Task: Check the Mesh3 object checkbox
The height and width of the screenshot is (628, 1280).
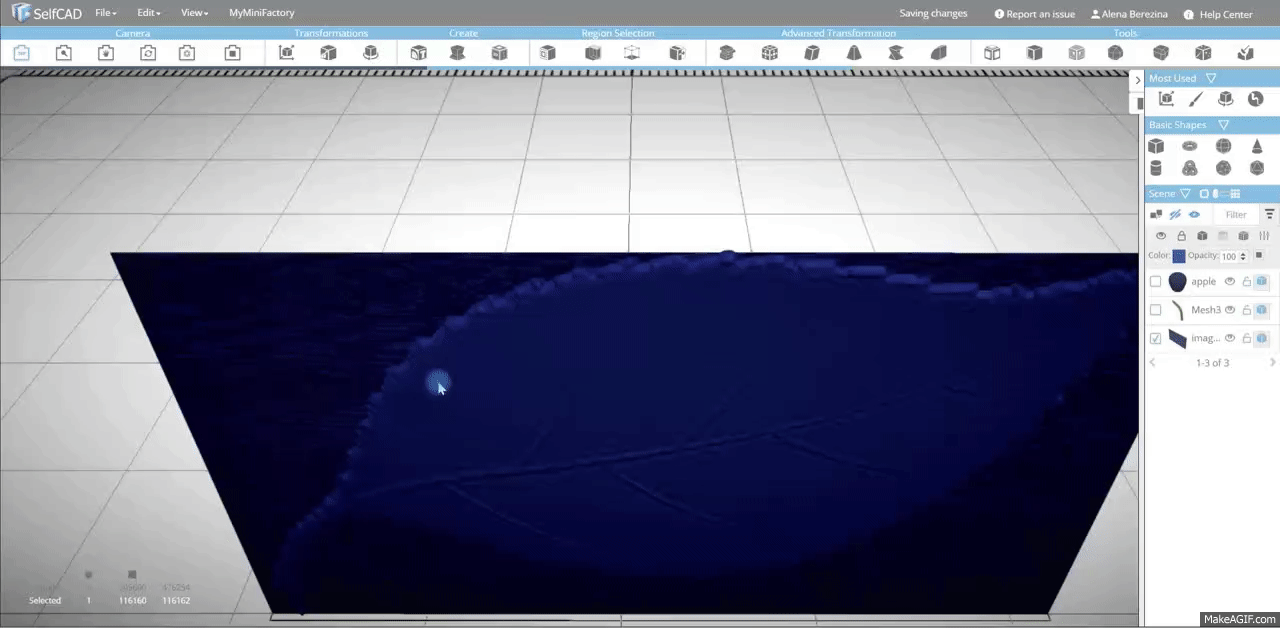Action: click(1156, 310)
